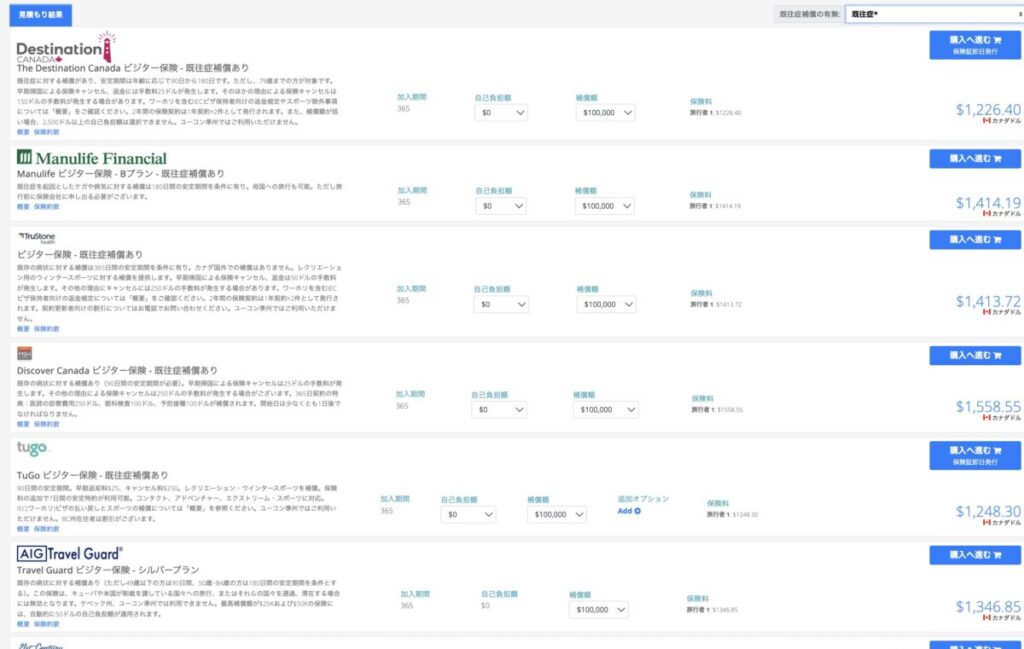Proceed to purchase Travel Guard シルバープラン
Viewport: 1024px width, 649px height.
point(975,555)
